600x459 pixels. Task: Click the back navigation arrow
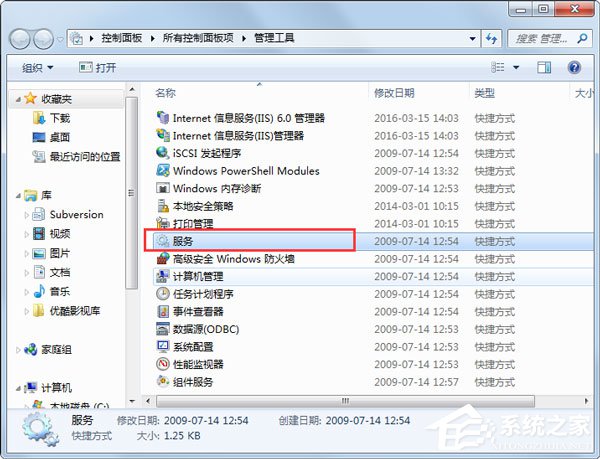20,39
